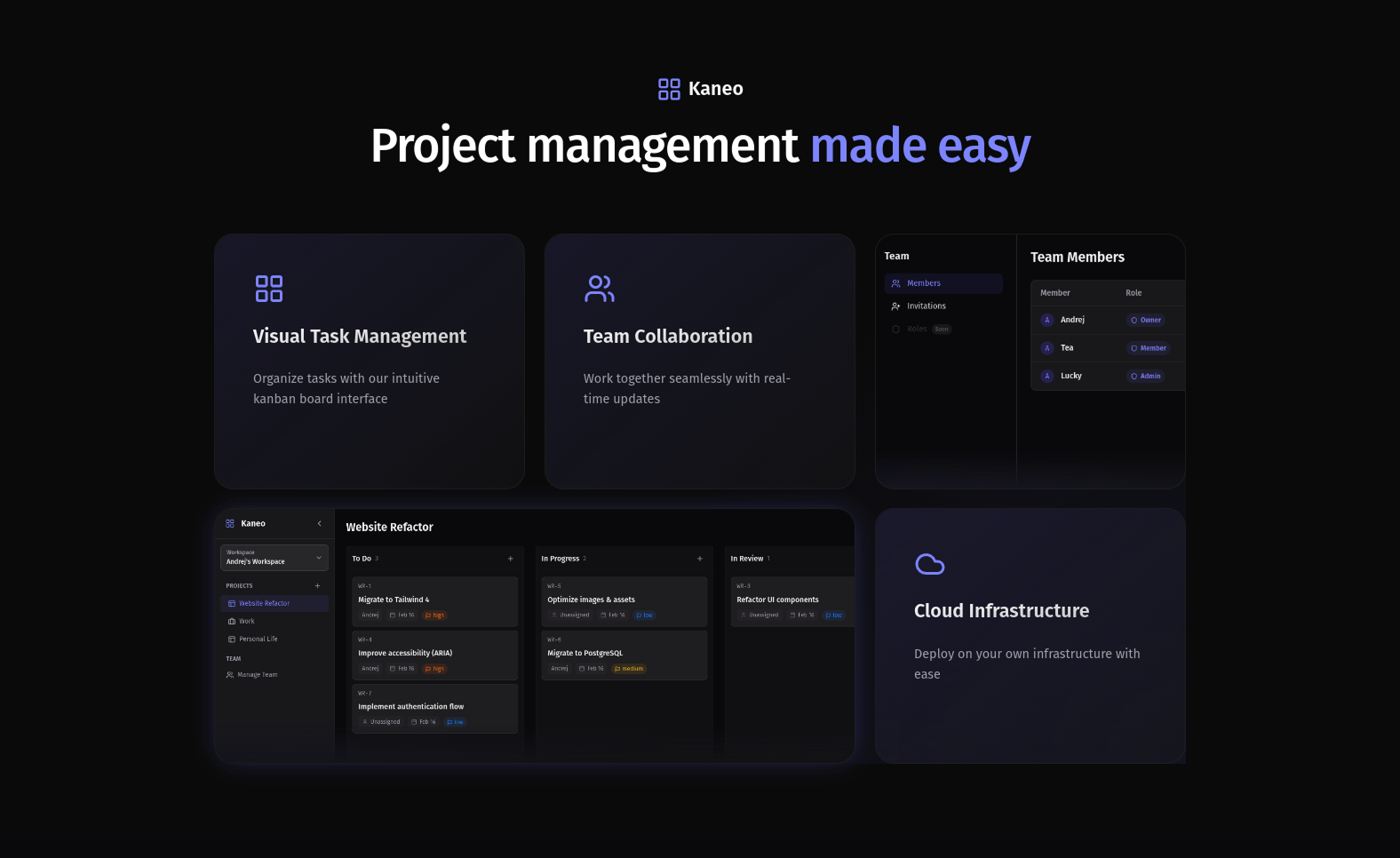Click the Team Collaboration users icon

[600, 289]
